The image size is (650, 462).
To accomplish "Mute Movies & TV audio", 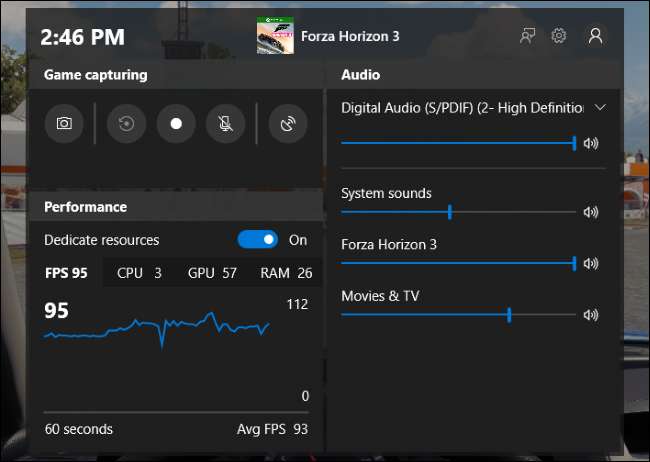I will (x=591, y=315).
